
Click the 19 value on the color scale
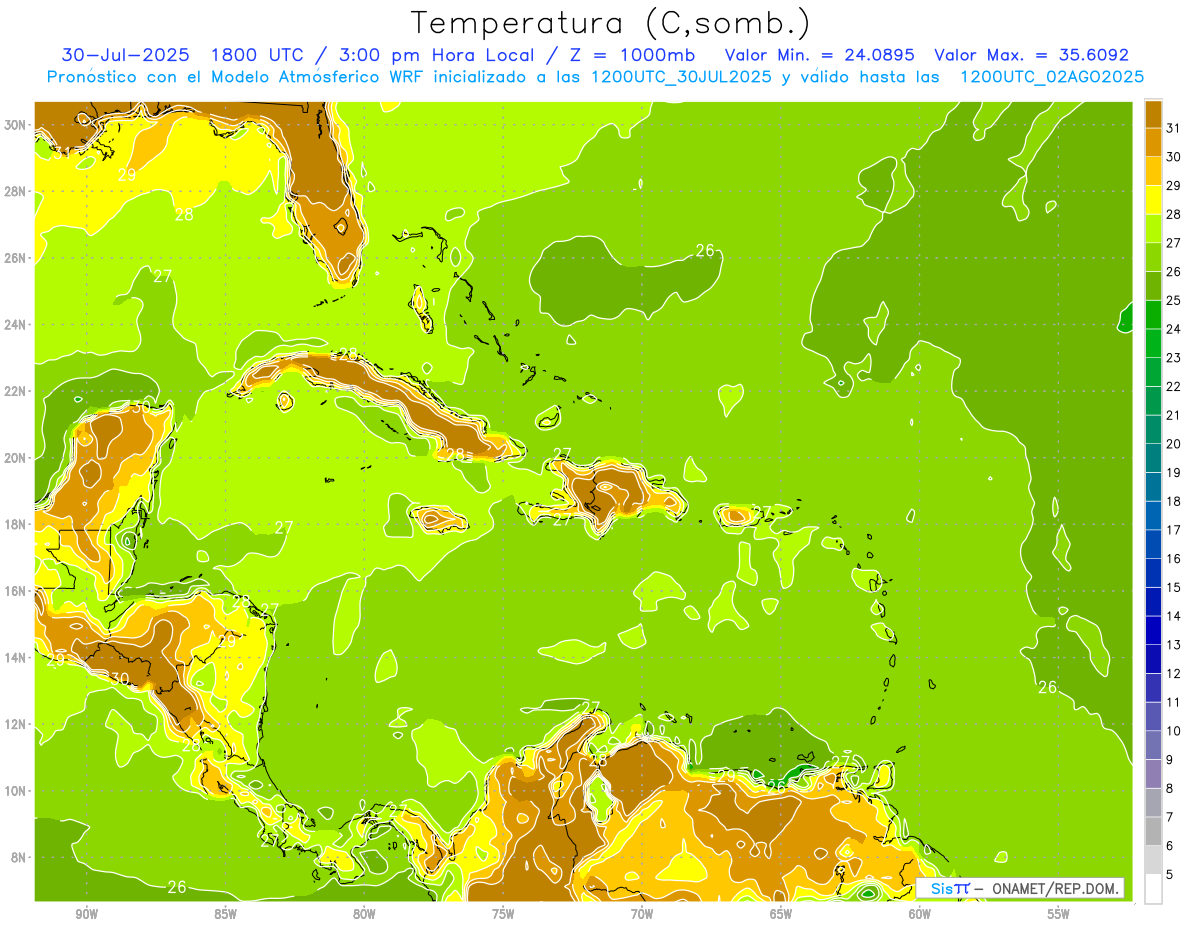pyautogui.click(x=1174, y=472)
